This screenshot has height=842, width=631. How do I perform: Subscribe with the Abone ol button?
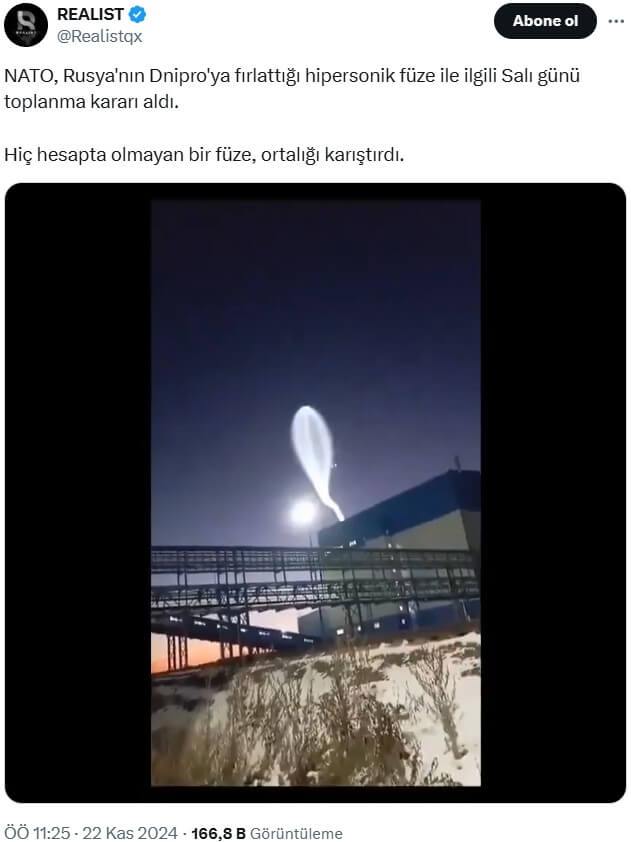[545, 21]
